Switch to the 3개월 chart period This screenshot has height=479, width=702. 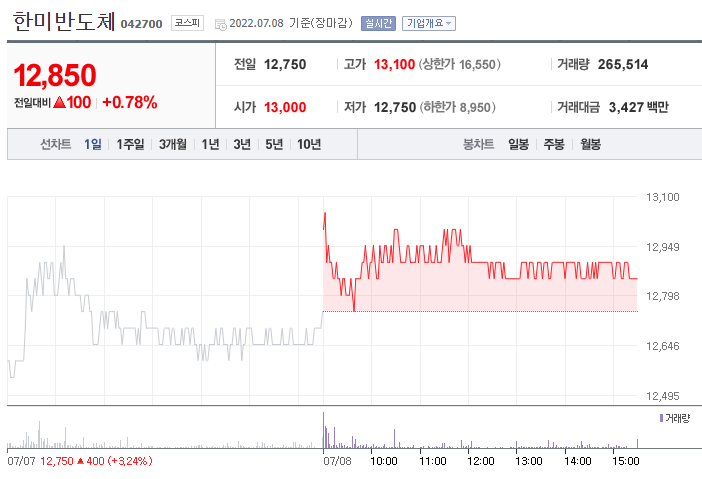(173, 144)
